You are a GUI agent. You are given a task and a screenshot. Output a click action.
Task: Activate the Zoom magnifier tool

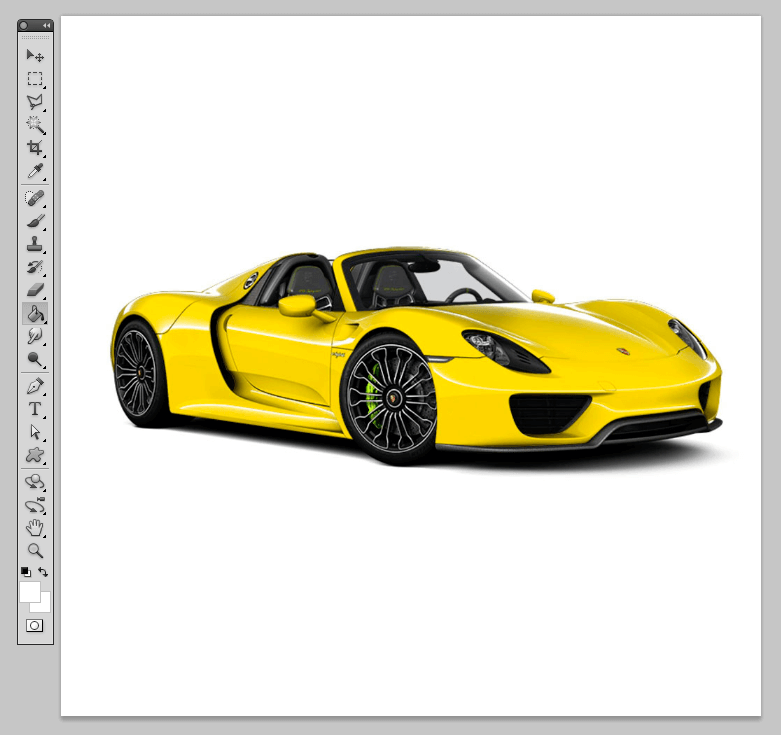point(35,550)
